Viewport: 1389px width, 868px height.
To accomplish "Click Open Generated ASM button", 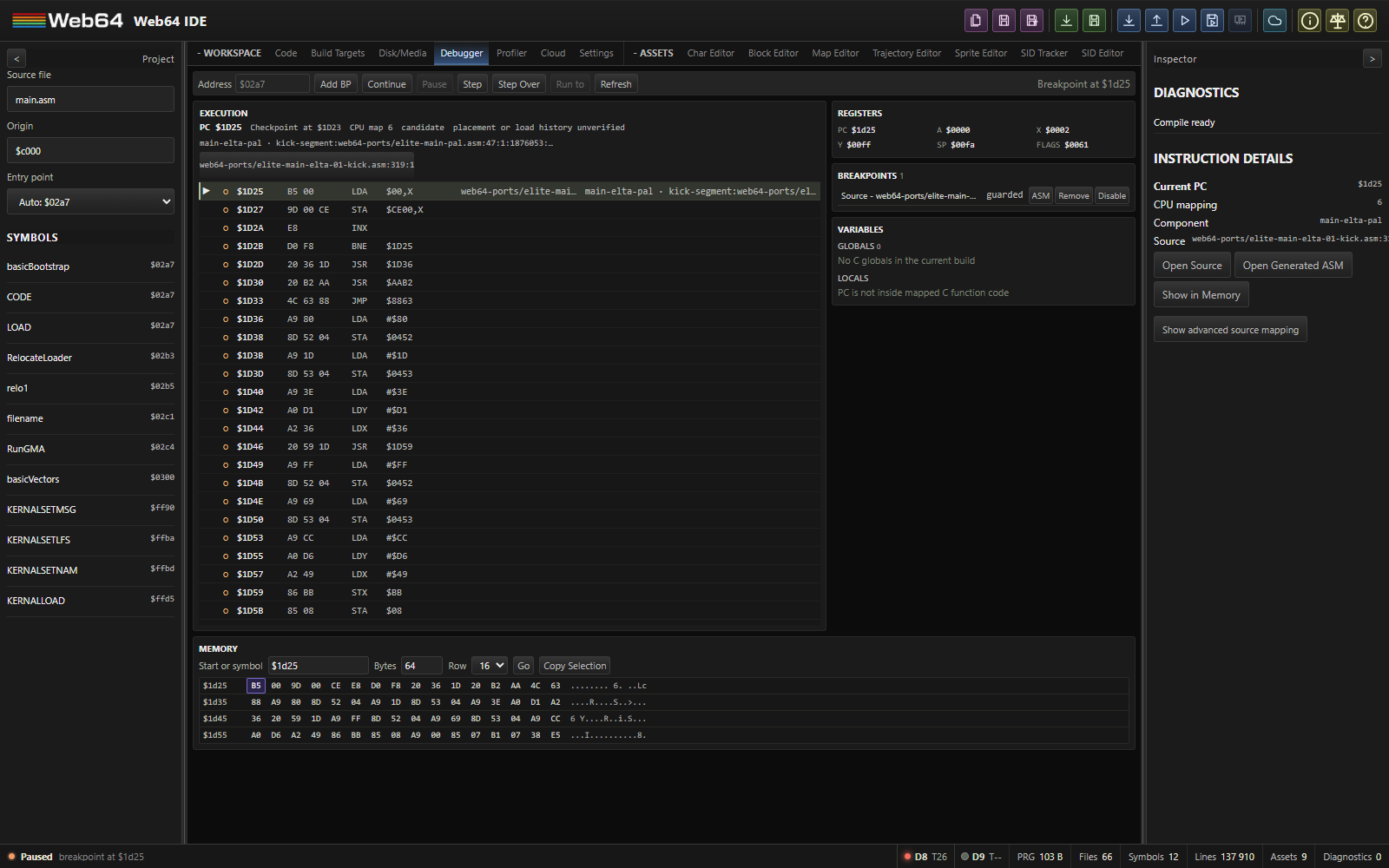I will click(1293, 266).
